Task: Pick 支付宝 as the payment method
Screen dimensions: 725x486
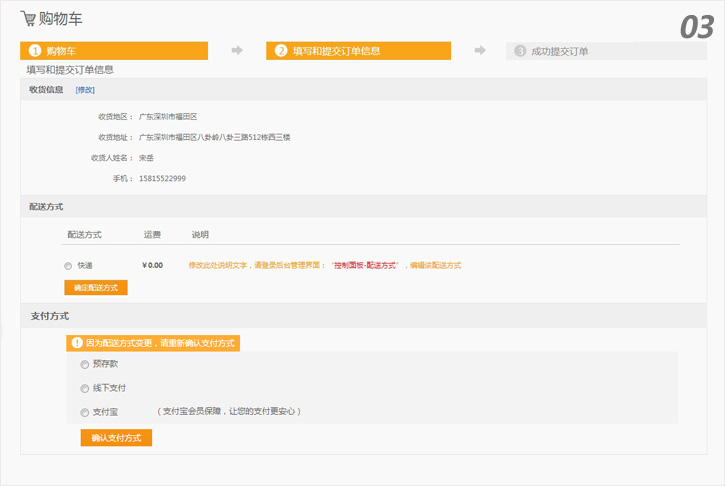Action: point(85,412)
